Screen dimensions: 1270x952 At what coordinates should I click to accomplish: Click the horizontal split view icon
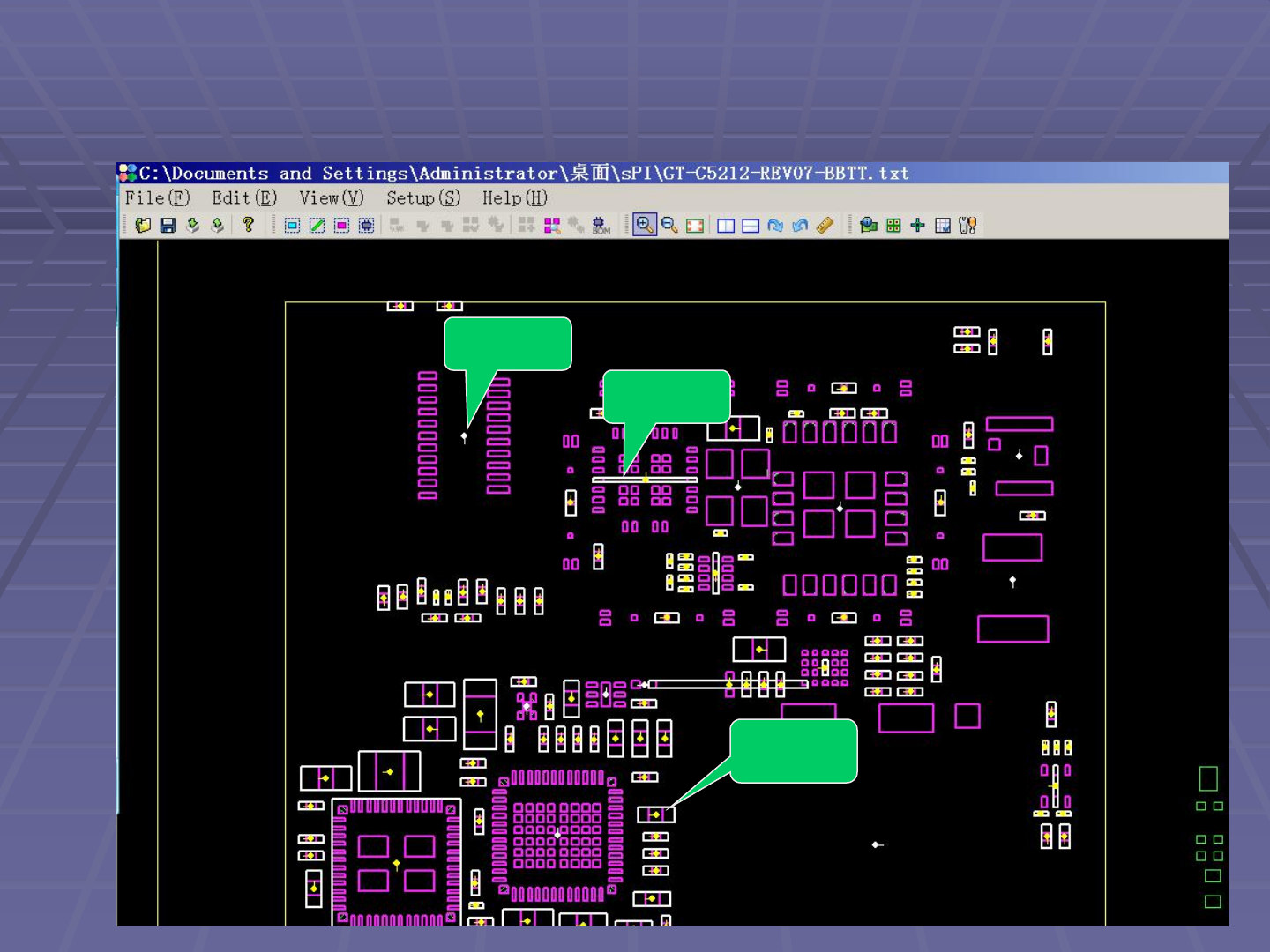point(751,226)
